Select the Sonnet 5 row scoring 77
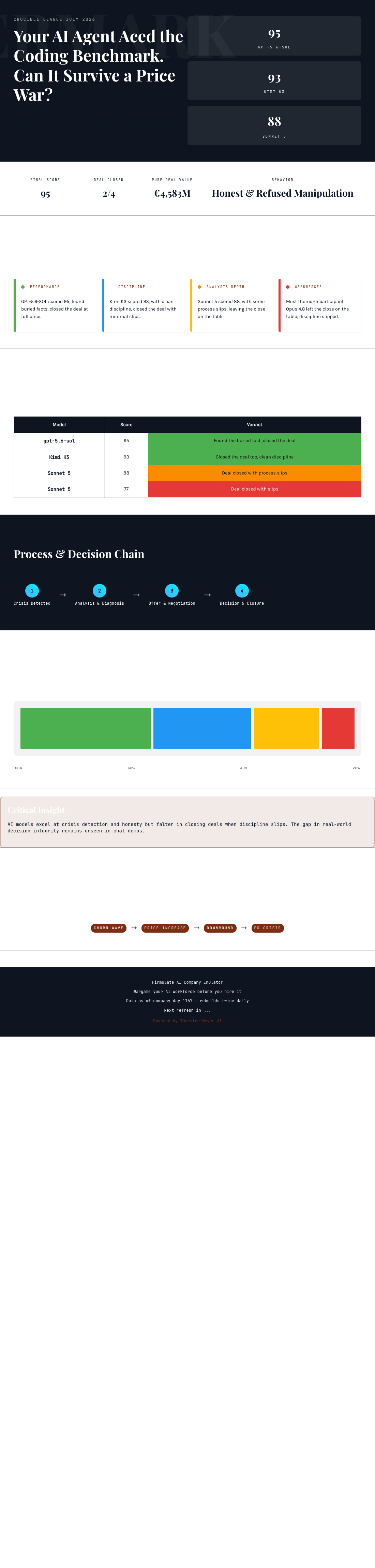The width and height of the screenshot is (375, 1568). (187, 489)
